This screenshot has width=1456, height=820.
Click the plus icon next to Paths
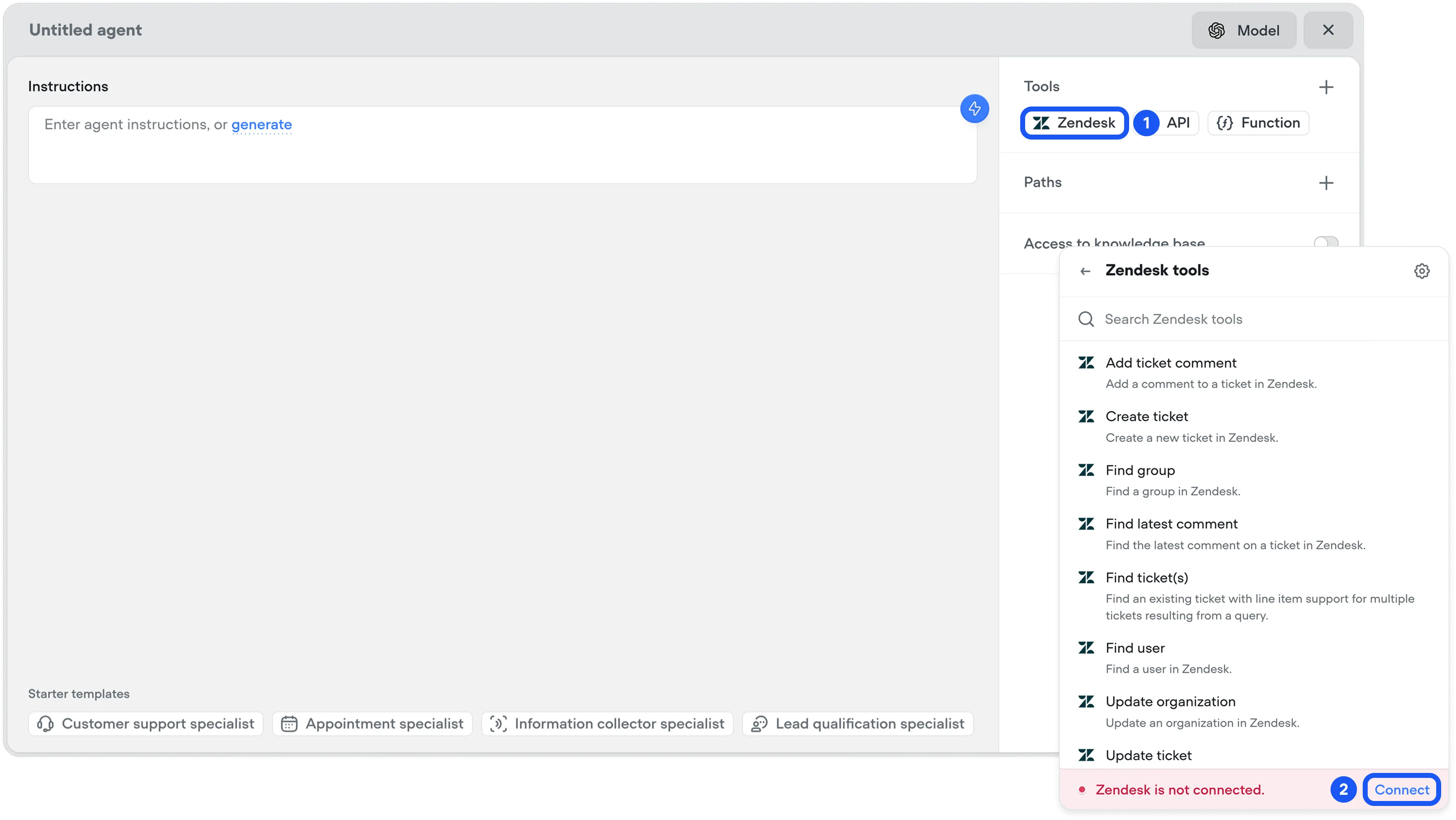coord(1326,182)
